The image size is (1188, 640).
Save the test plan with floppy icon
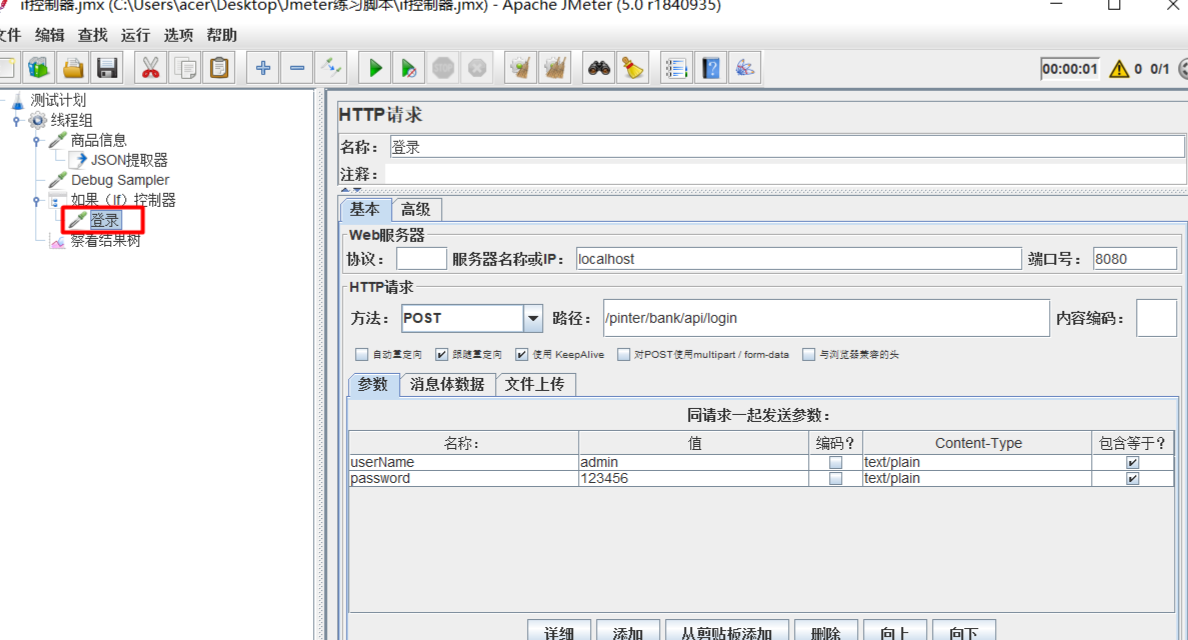click(108, 68)
